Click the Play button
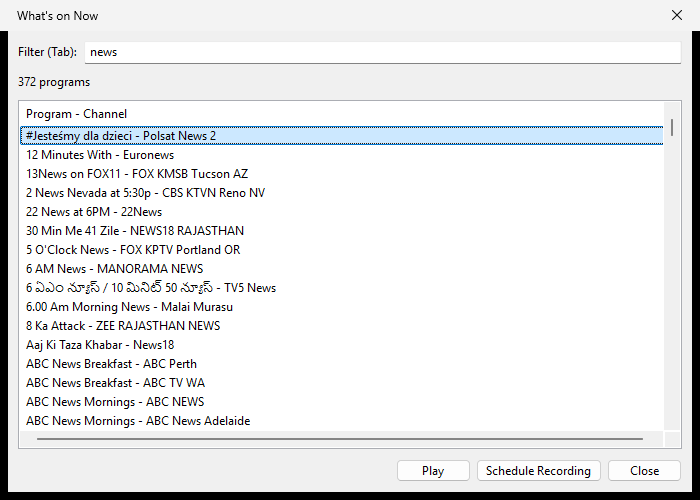Screen dimensions: 700x500 [433, 471]
